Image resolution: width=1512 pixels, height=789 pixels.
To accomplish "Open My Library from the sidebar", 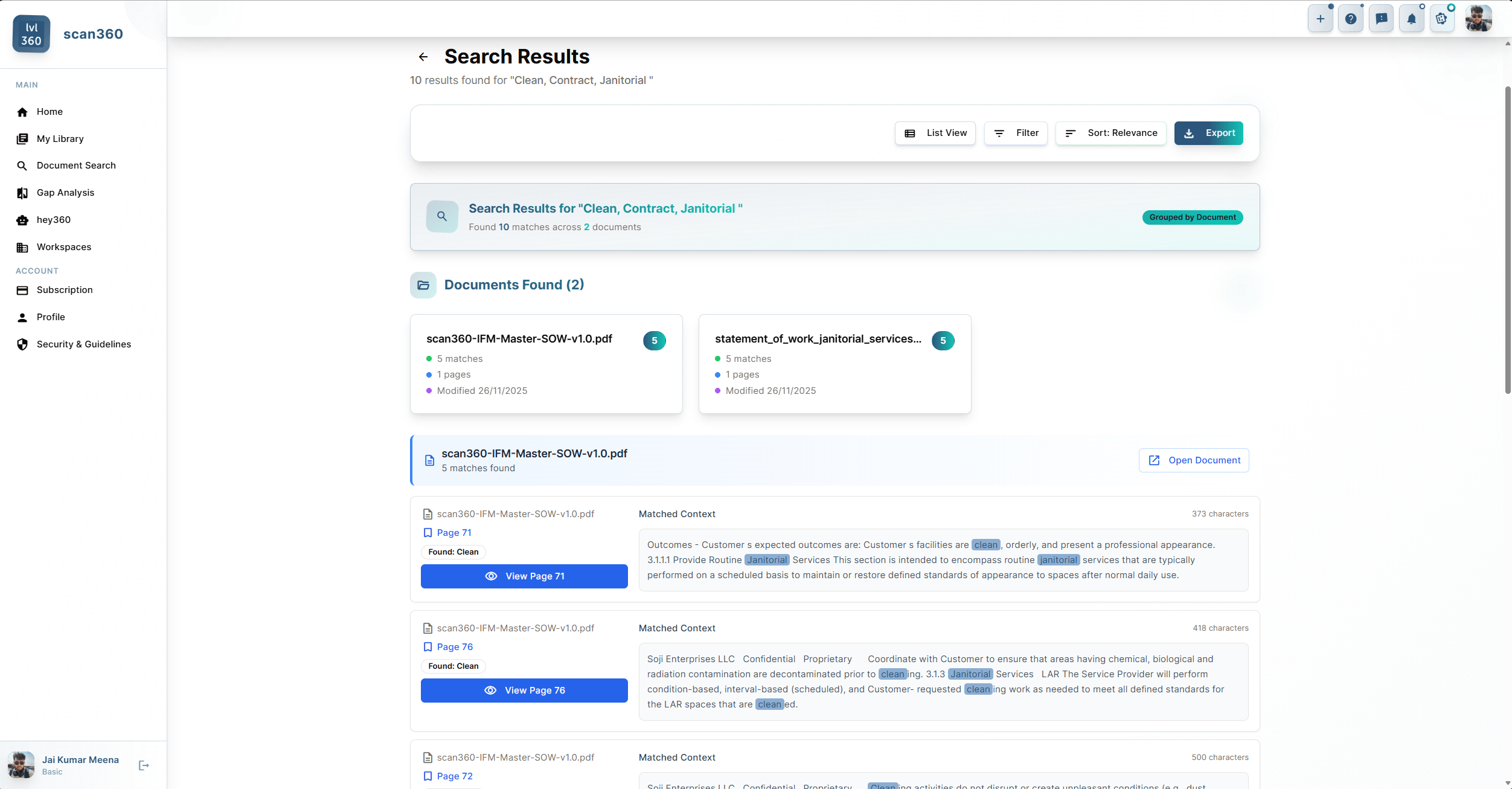I will pyautogui.click(x=60, y=138).
